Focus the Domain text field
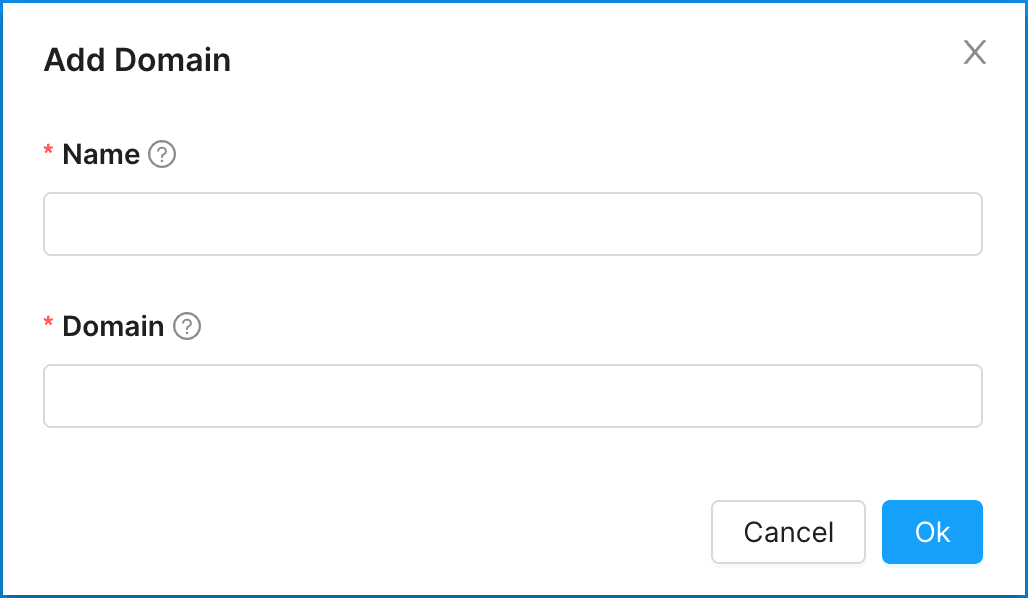 click(512, 396)
